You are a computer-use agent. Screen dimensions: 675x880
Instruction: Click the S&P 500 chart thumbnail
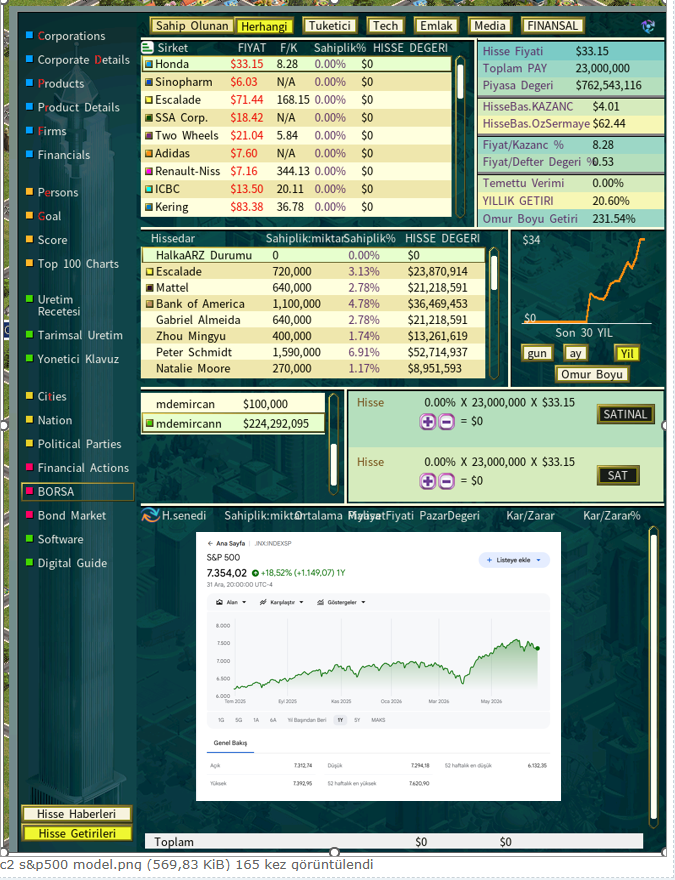(x=378, y=666)
